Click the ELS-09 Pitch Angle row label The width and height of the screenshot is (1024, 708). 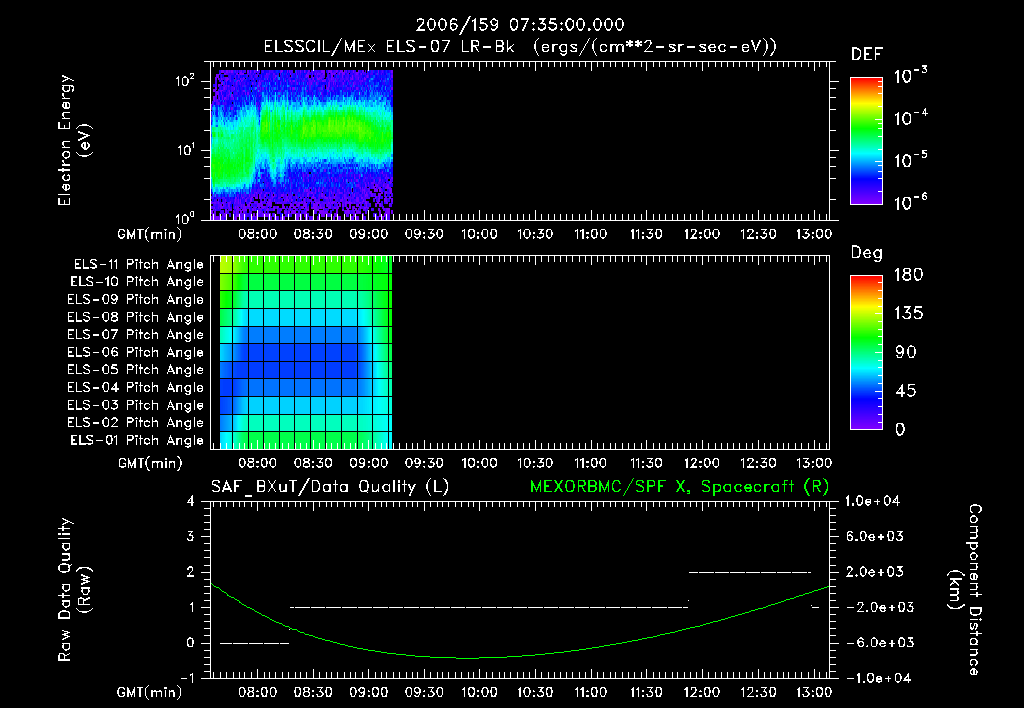coord(135,300)
